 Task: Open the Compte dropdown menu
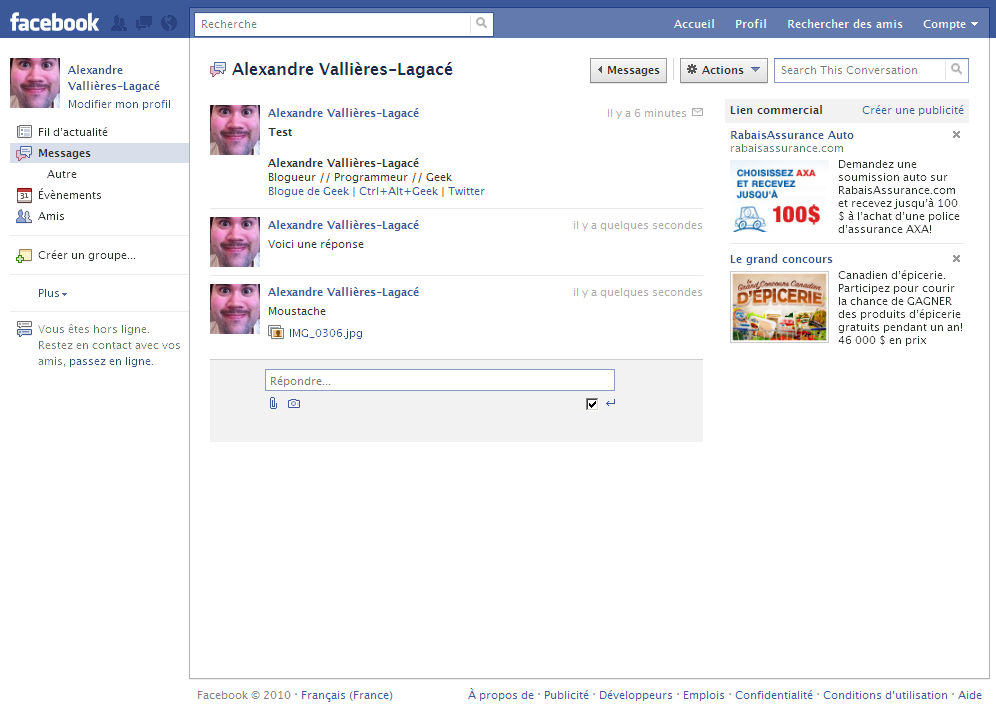point(950,24)
